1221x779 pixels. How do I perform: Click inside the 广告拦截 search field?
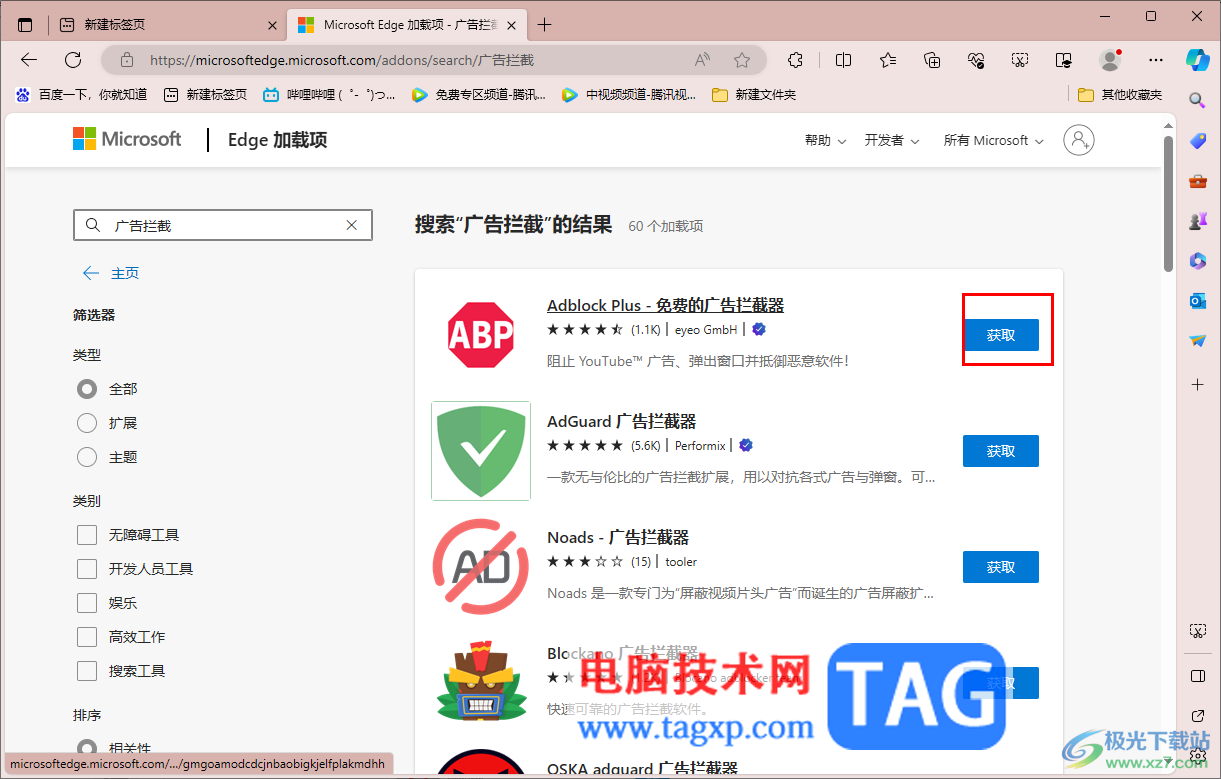225,225
